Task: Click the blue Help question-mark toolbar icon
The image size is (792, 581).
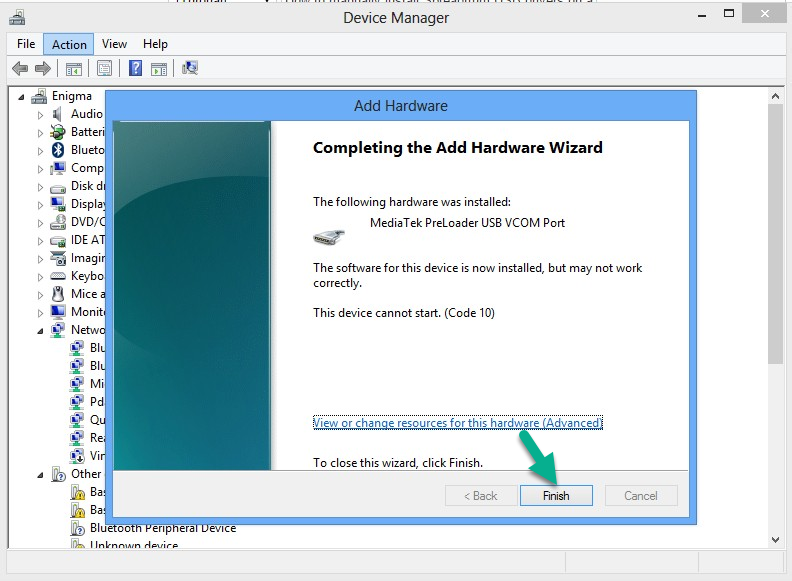Action: [x=135, y=68]
